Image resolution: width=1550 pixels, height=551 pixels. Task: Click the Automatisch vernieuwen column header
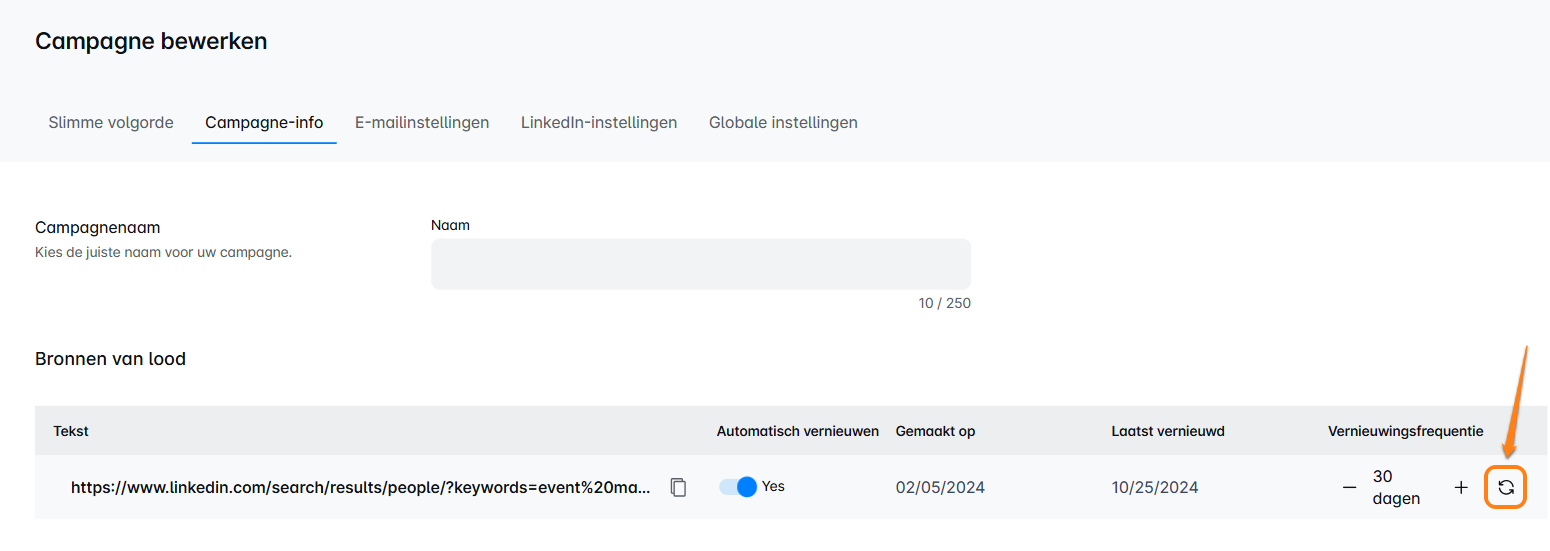[797, 431]
